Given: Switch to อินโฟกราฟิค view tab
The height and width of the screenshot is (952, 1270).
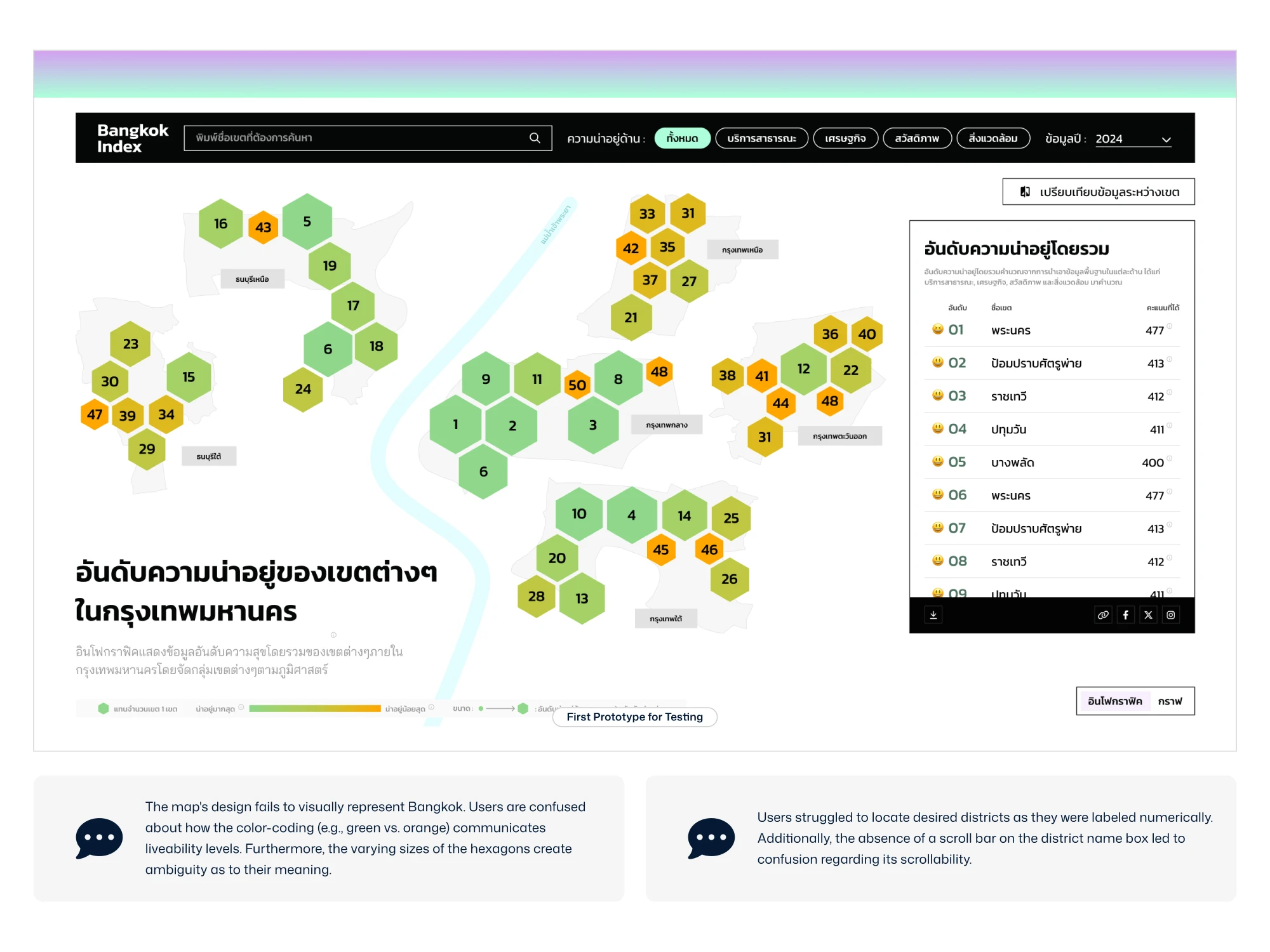Looking at the screenshot, I should 1114,701.
